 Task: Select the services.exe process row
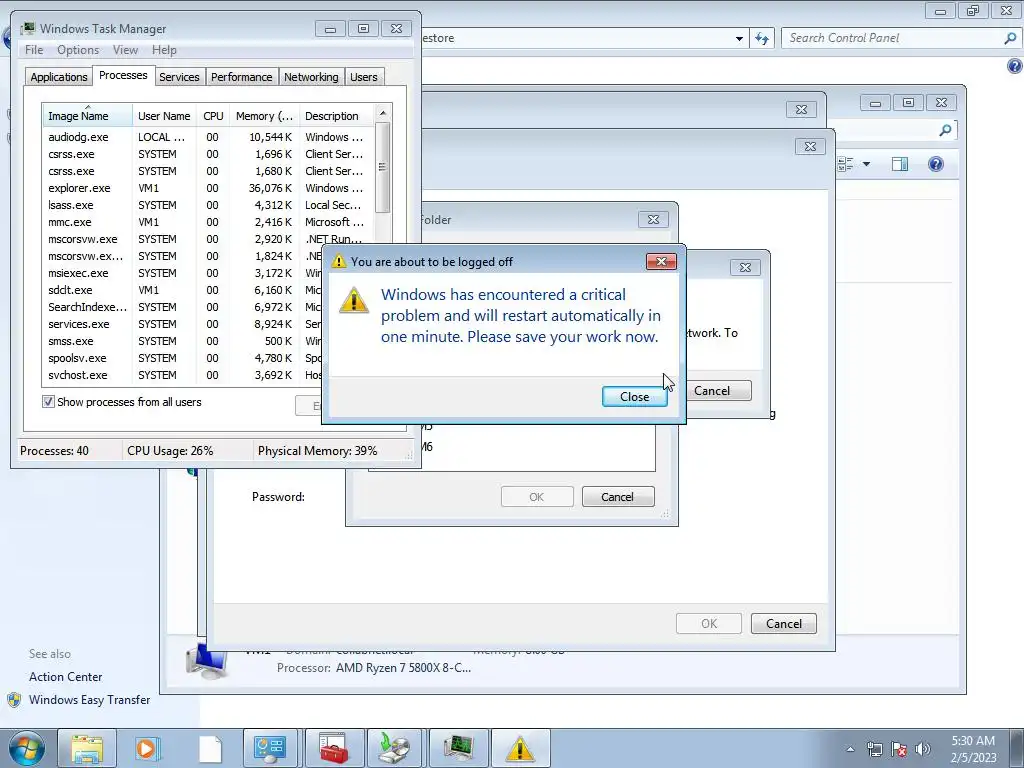pos(183,324)
